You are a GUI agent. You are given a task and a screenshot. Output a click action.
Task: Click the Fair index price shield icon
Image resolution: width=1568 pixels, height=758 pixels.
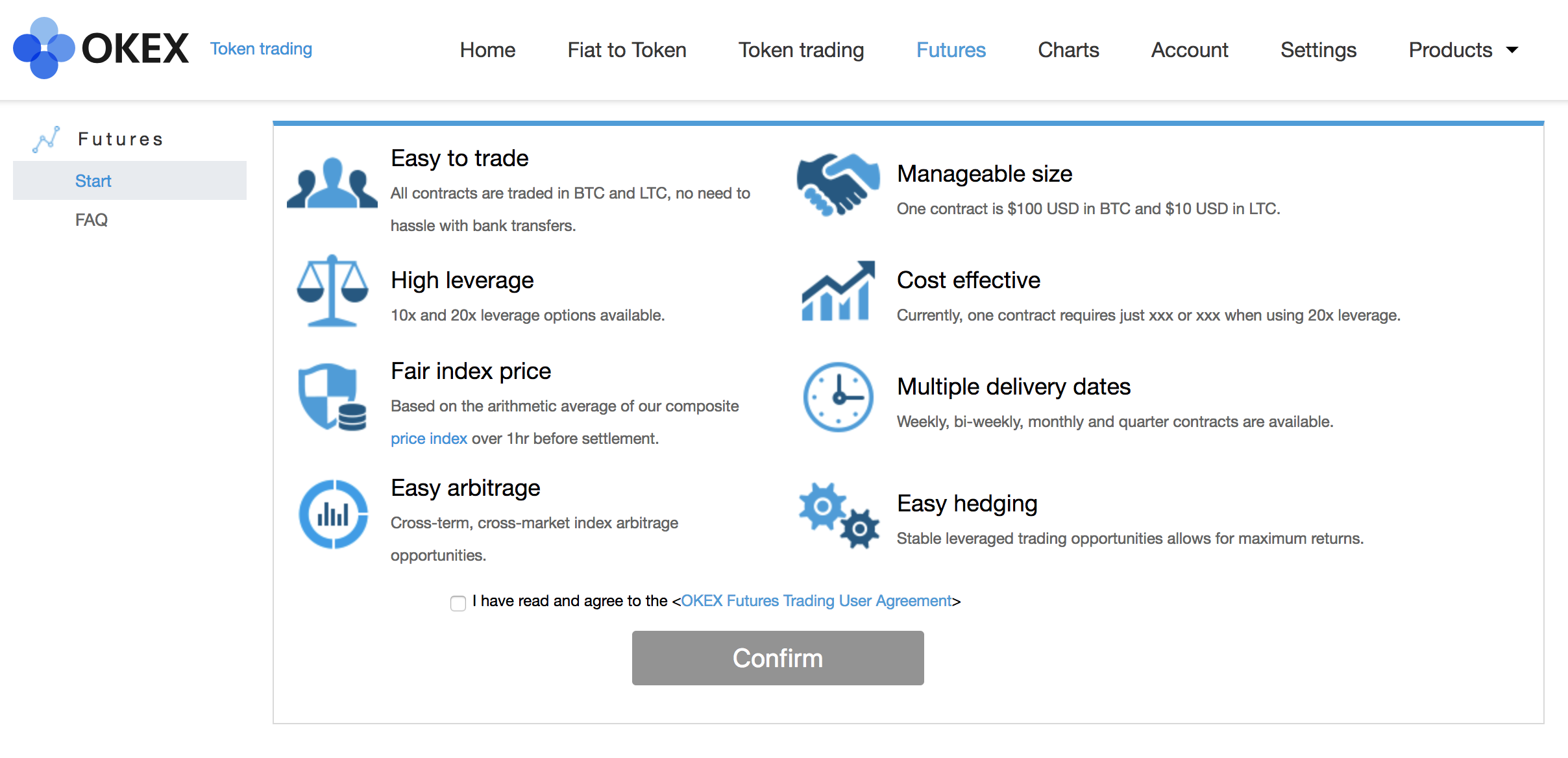332,397
